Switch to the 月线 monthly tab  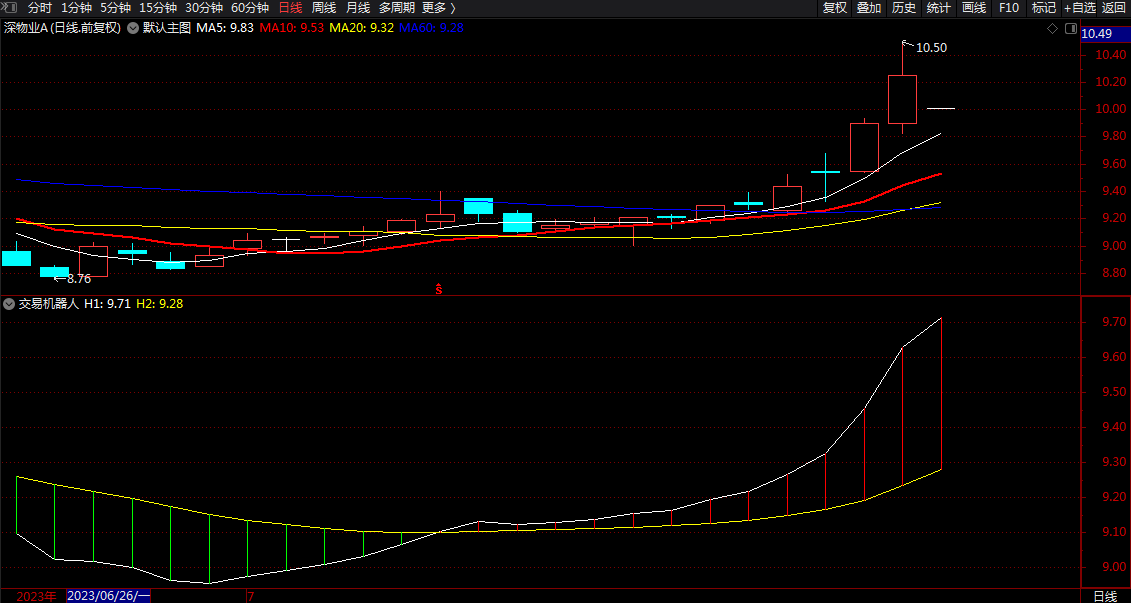[x=358, y=8]
